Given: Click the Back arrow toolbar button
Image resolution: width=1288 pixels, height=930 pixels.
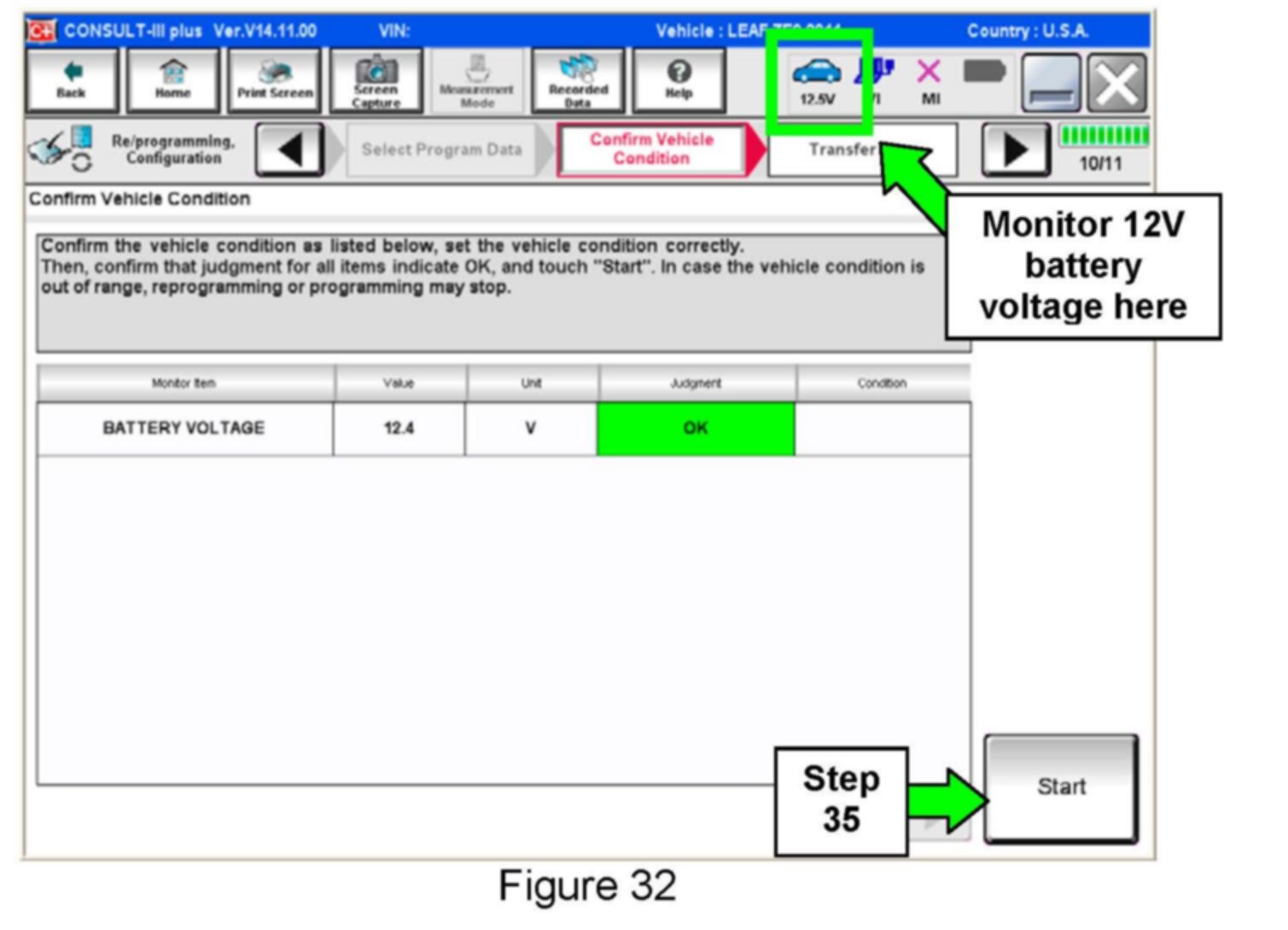Looking at the screenshot, I should [72, 80].
